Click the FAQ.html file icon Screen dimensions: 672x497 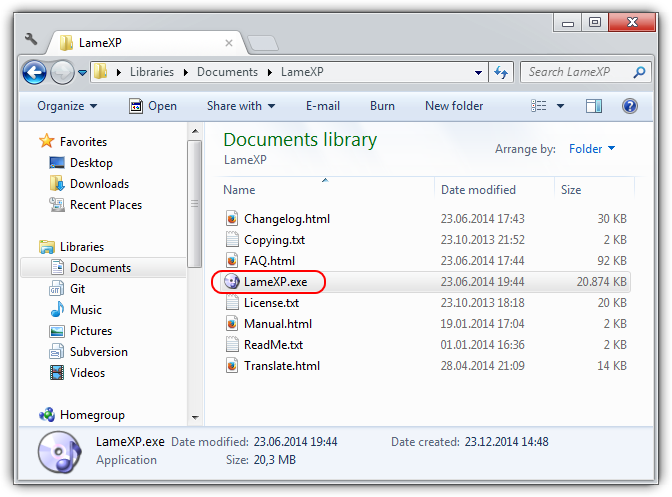[x=232, y=260]
